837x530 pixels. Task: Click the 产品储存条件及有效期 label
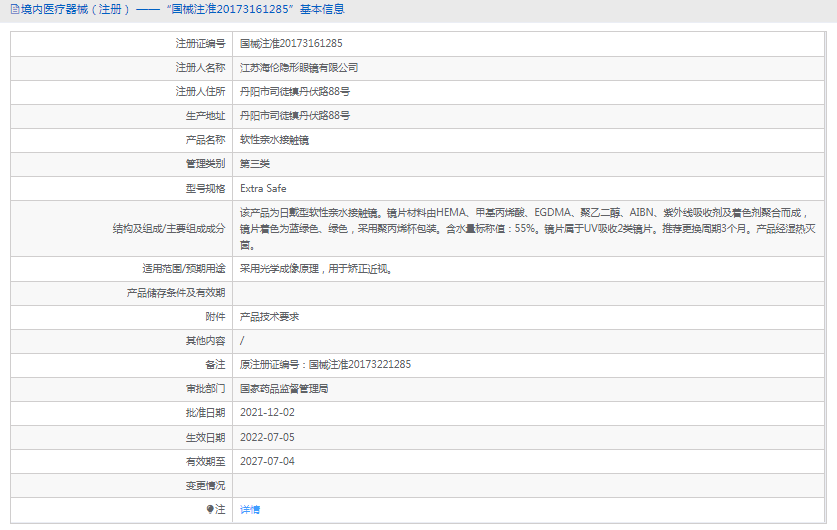click(176, 293)
